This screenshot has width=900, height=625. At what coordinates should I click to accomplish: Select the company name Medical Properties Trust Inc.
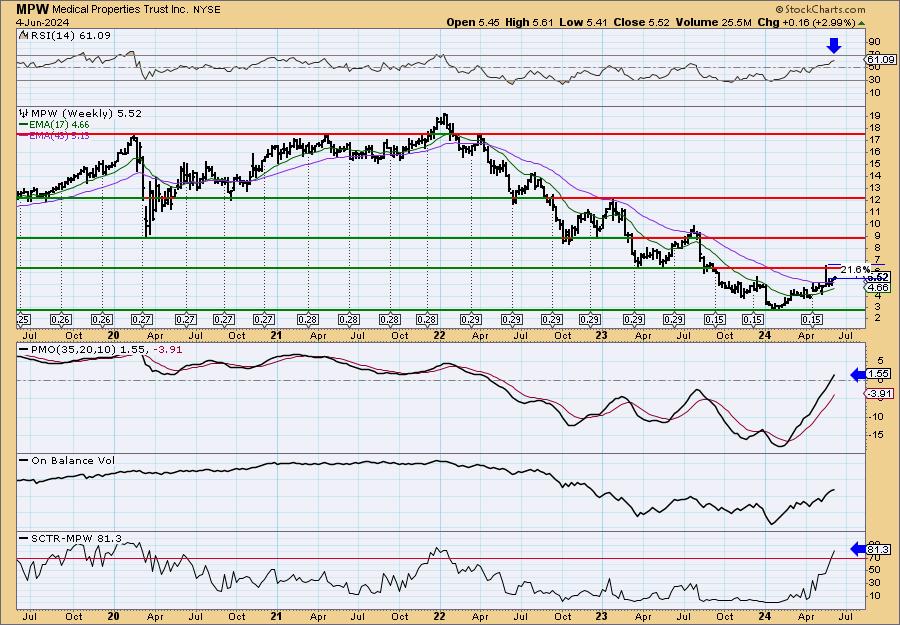[x=122, y=9]
